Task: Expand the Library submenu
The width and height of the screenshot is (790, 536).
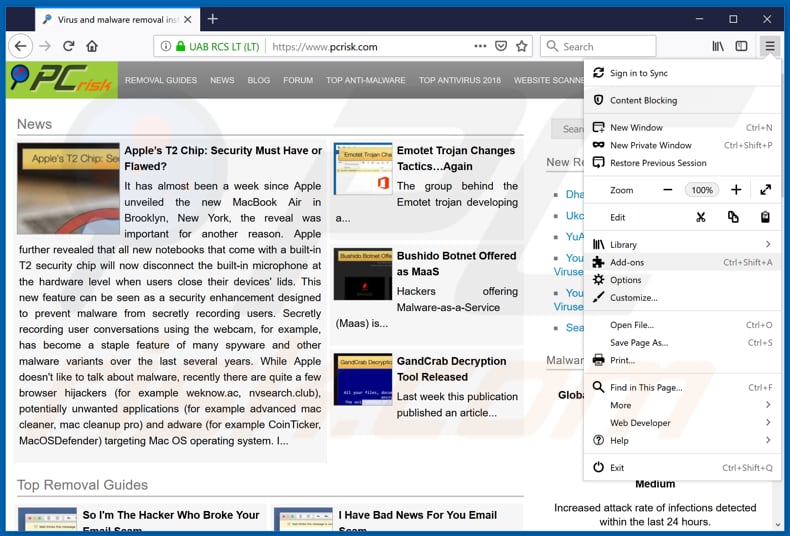Action: point(768,244)
